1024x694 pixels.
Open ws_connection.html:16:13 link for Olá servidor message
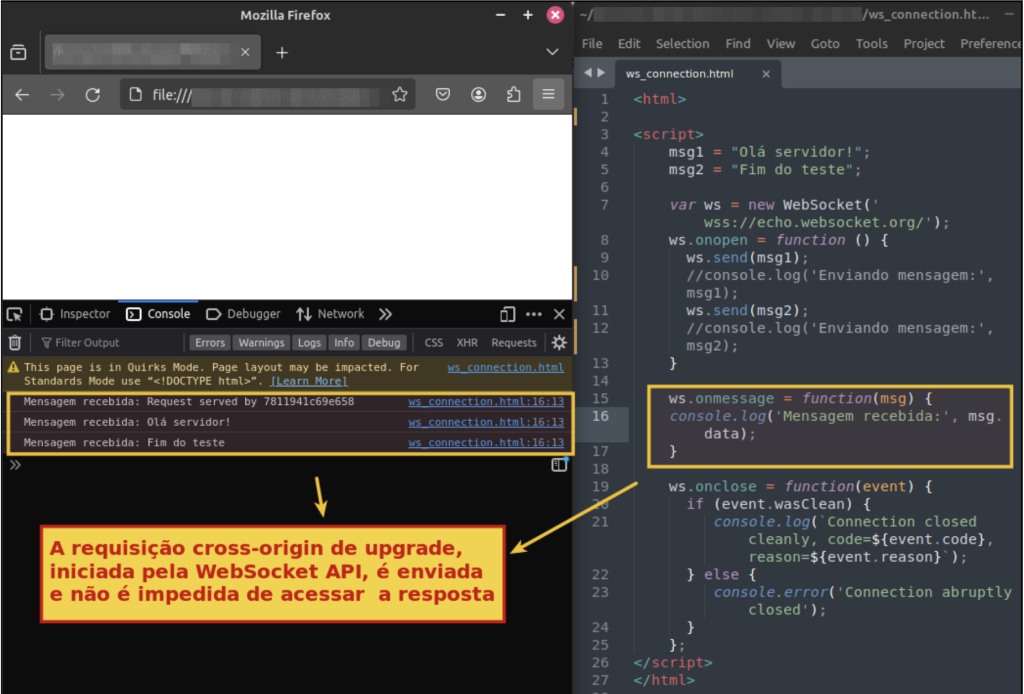click(x=486, y=422)
